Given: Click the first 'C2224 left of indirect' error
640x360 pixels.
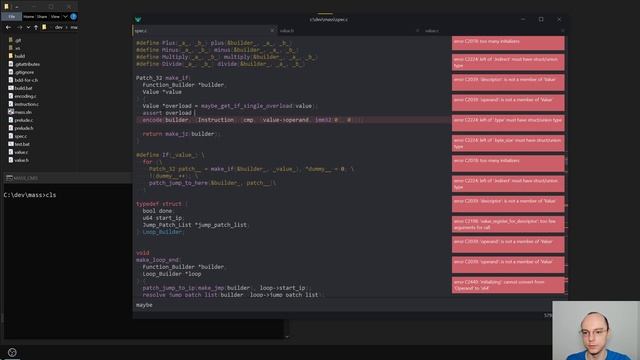Looking at the screenshot, I should (x=508, y=62).
